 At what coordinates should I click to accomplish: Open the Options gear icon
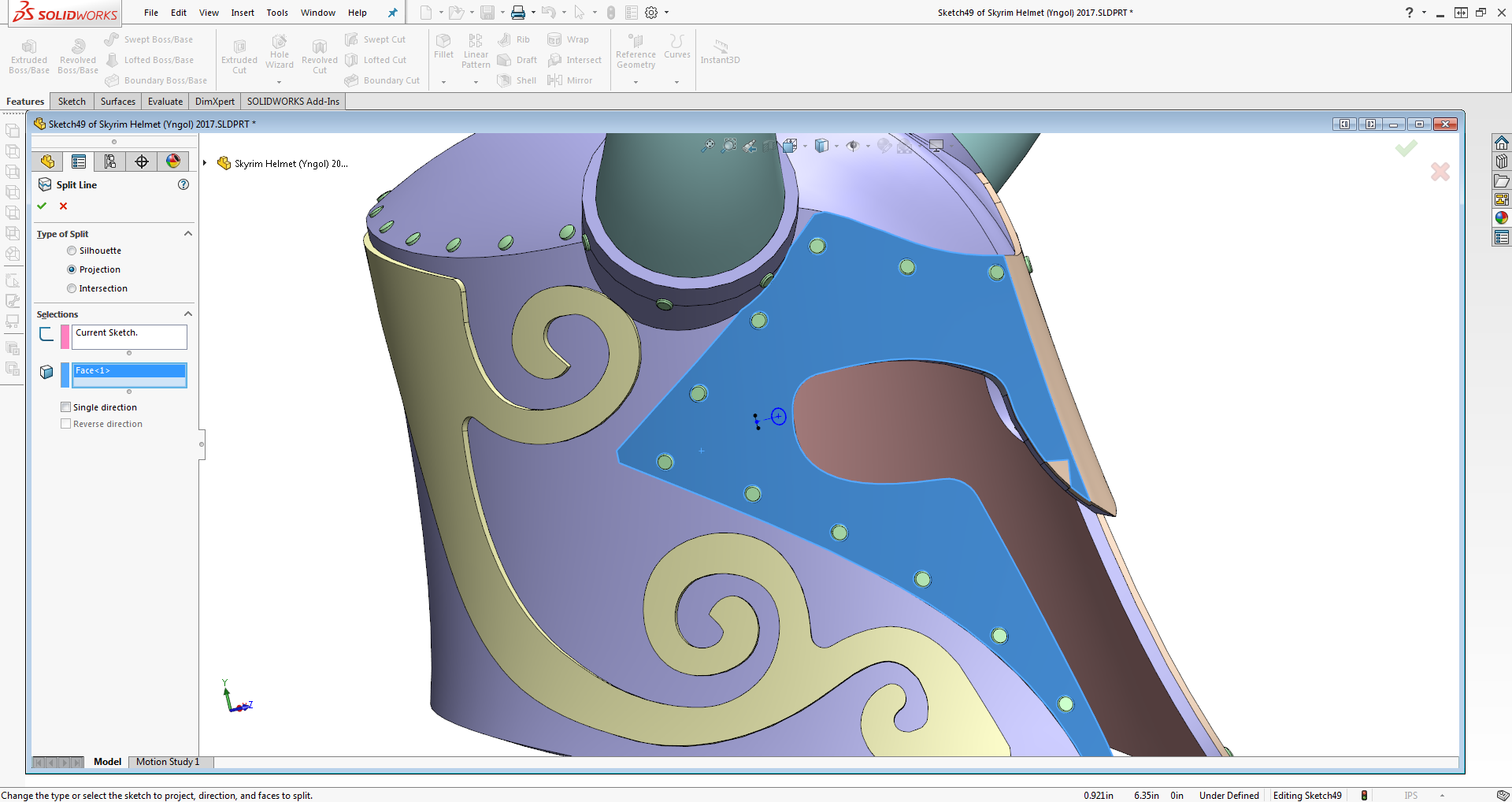[651, 13]
